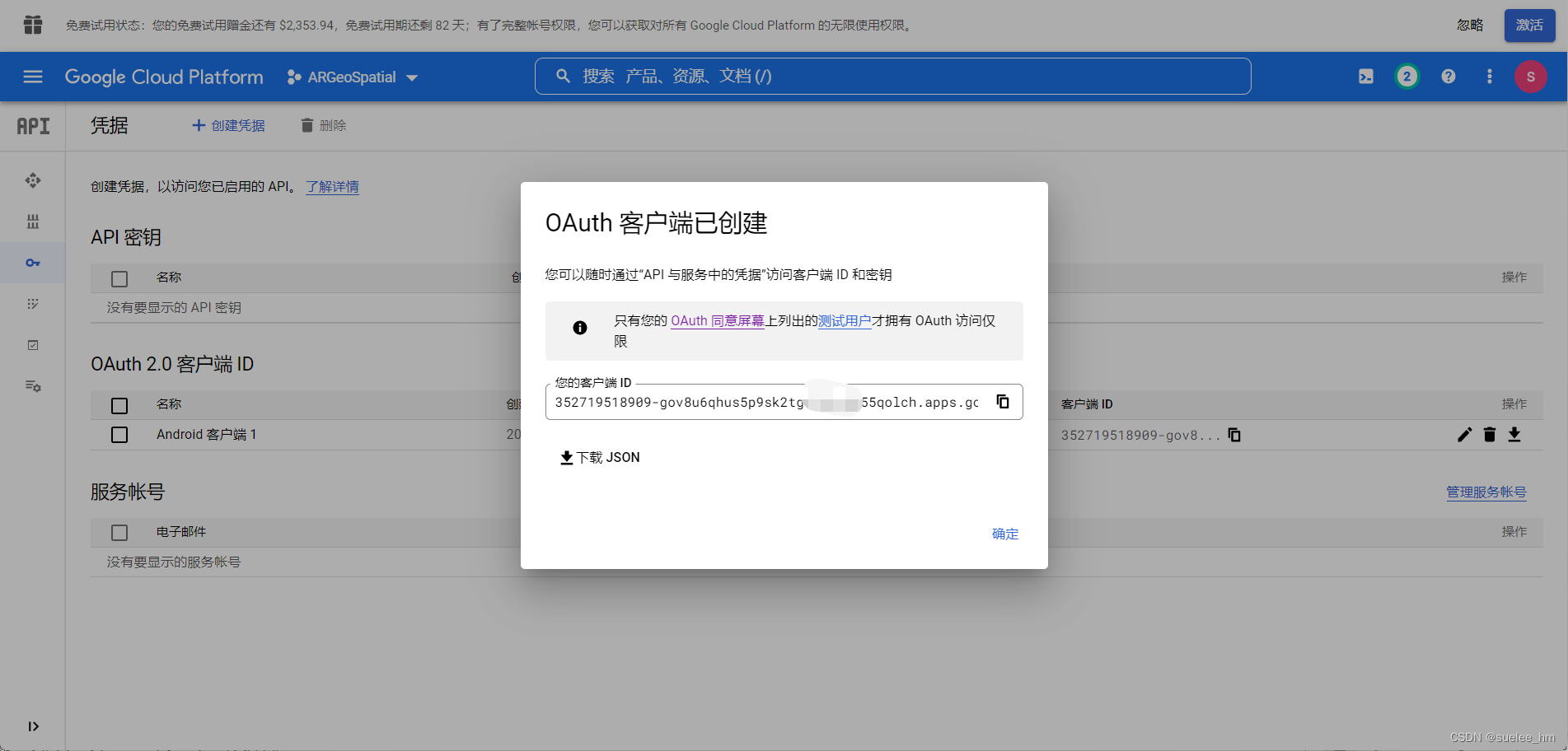Click 客户端 ID column header
1568x751 pixels.
tap(1087, 404)
